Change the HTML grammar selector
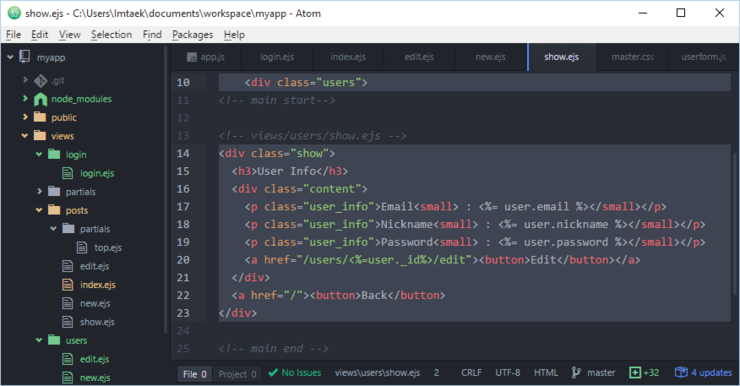This screenshot has width=740, height=386. (x=546, y=373)
